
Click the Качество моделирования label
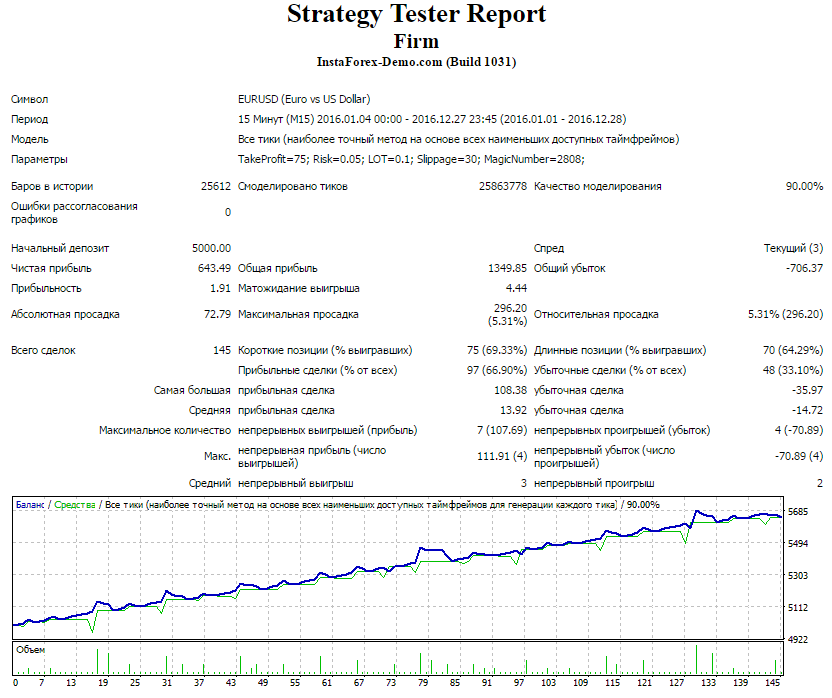tap(597, 186)
